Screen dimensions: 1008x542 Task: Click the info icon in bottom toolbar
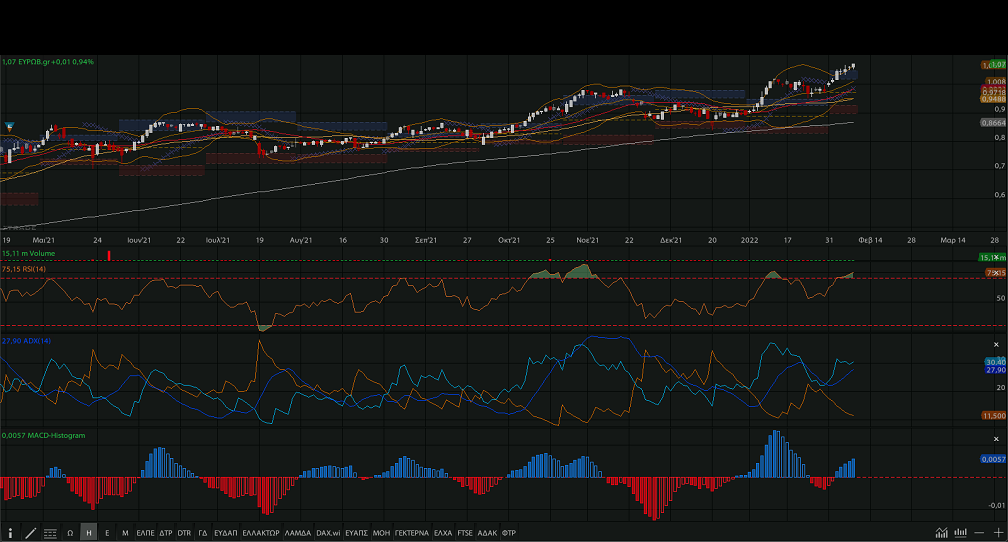coord(11,533)
